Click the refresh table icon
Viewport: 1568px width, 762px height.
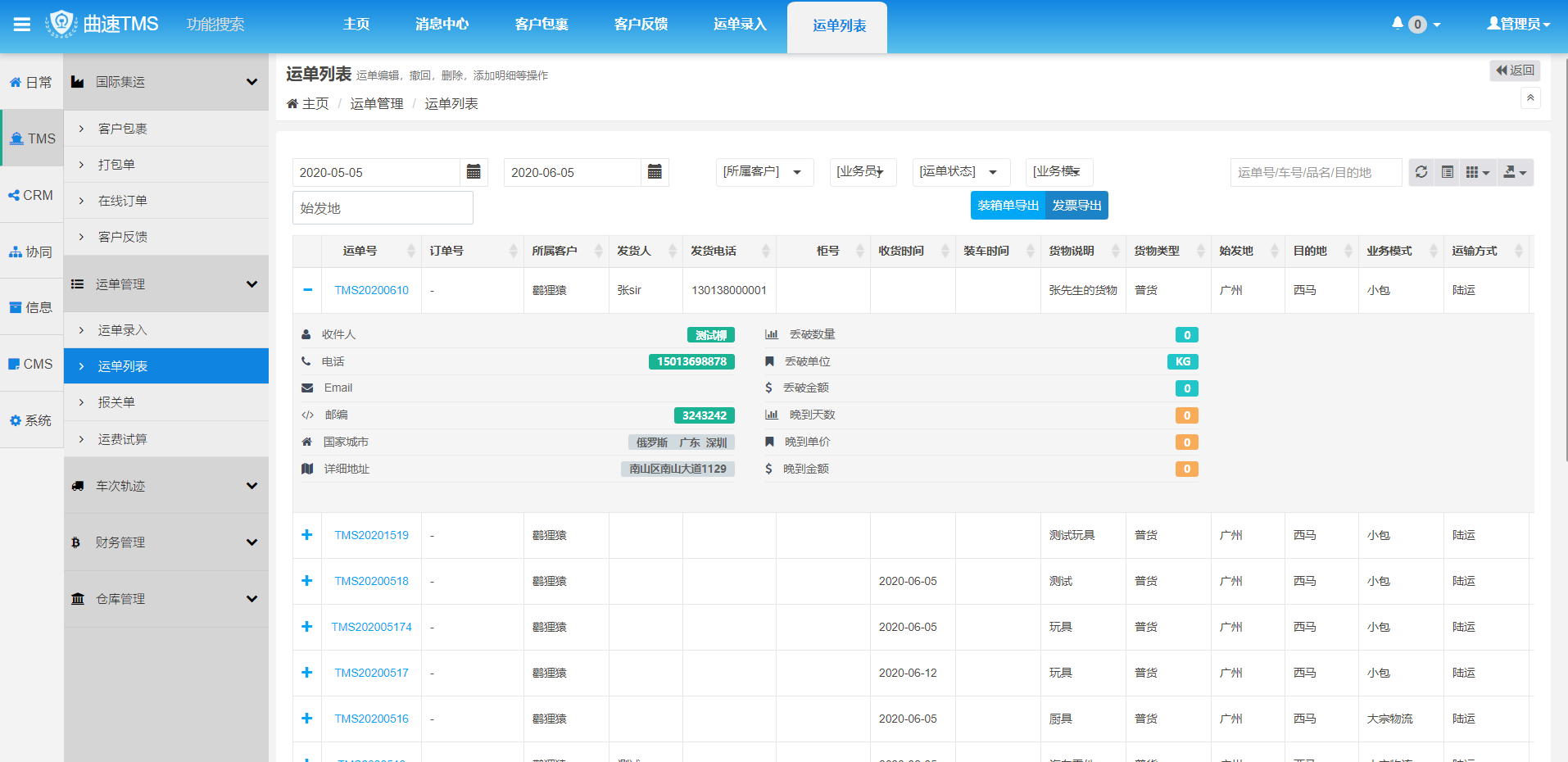click(1421, 172)
